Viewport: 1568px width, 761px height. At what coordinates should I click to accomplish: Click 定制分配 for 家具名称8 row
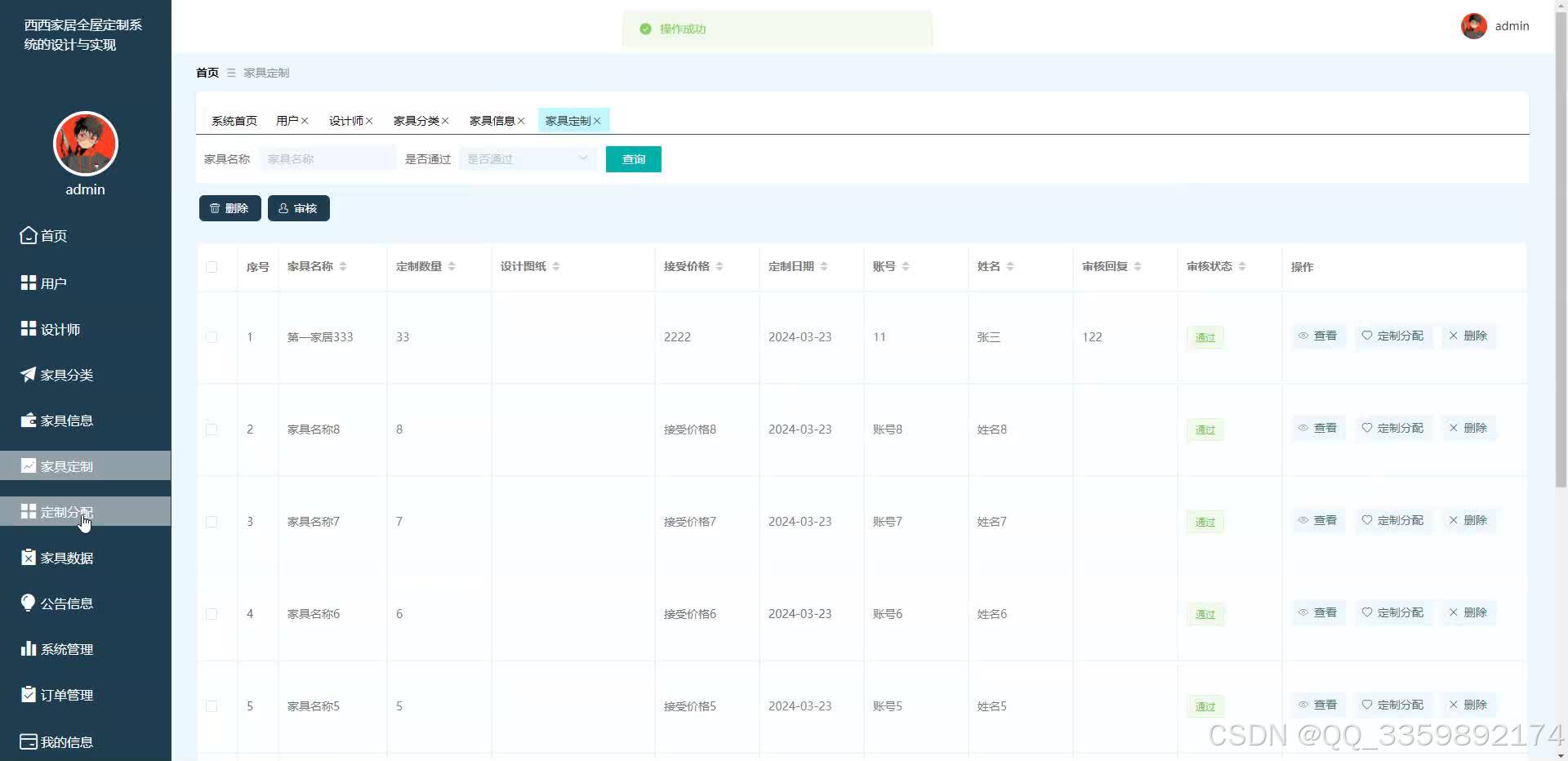[x=1392, y=428]
